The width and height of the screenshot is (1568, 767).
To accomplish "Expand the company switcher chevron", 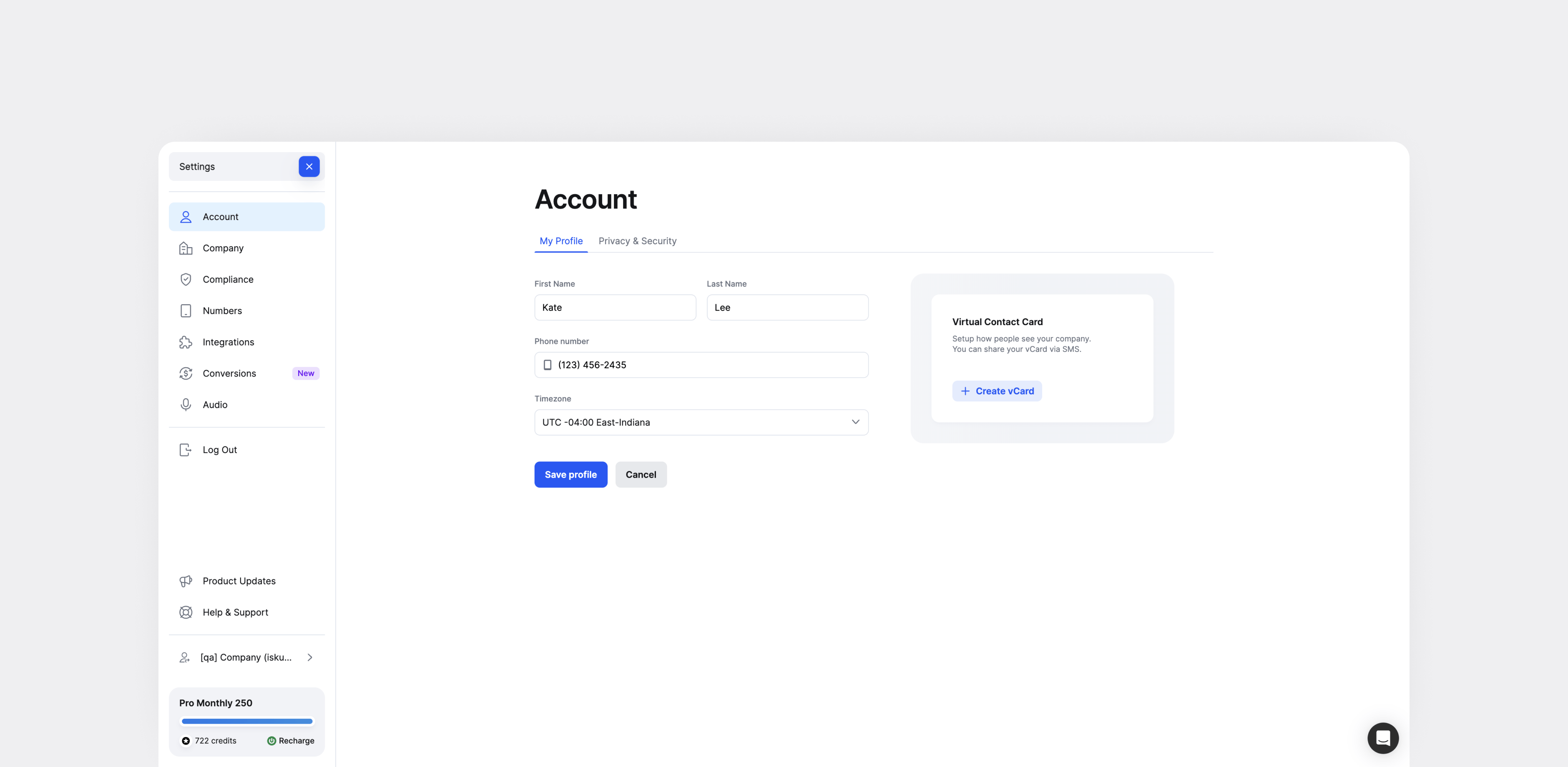I will coord(310,657).
